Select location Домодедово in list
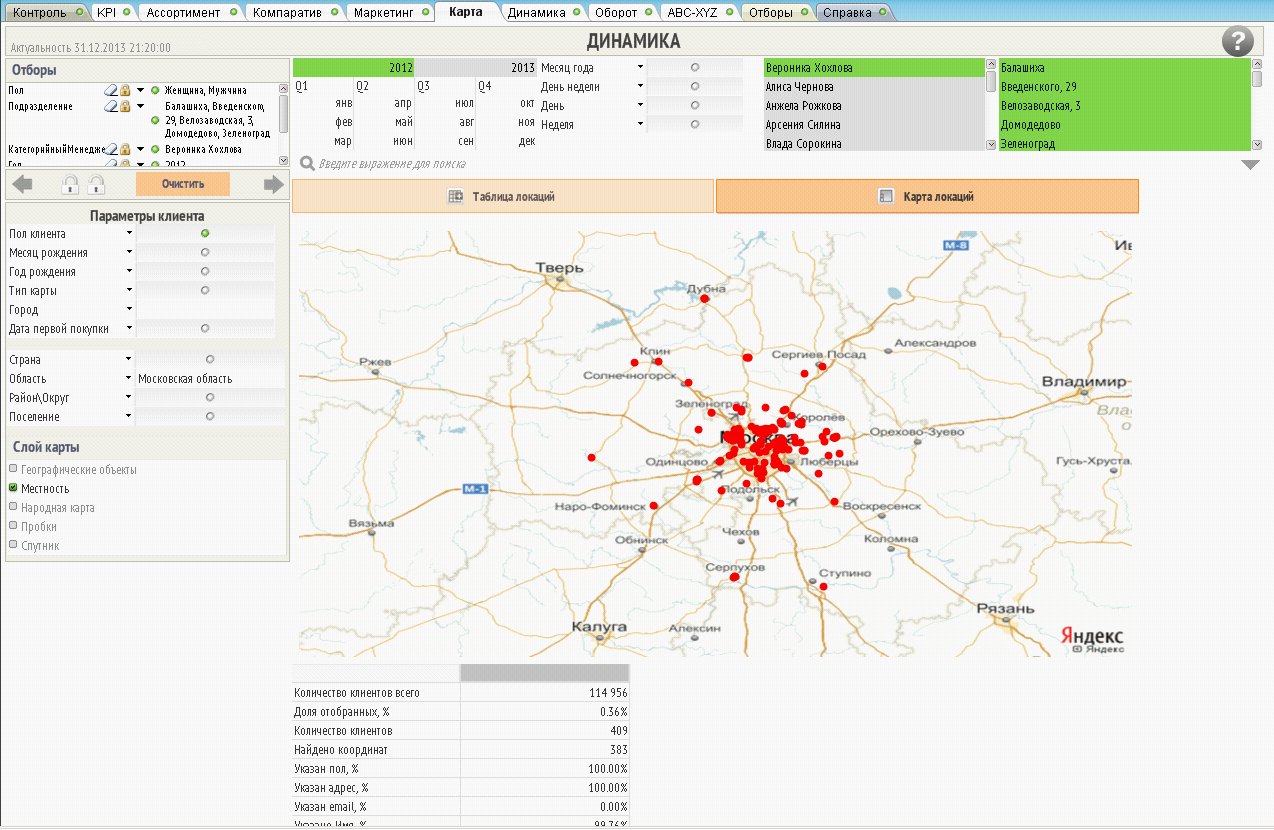This screenshot has height=830, width=1274. coord(1125,125)
